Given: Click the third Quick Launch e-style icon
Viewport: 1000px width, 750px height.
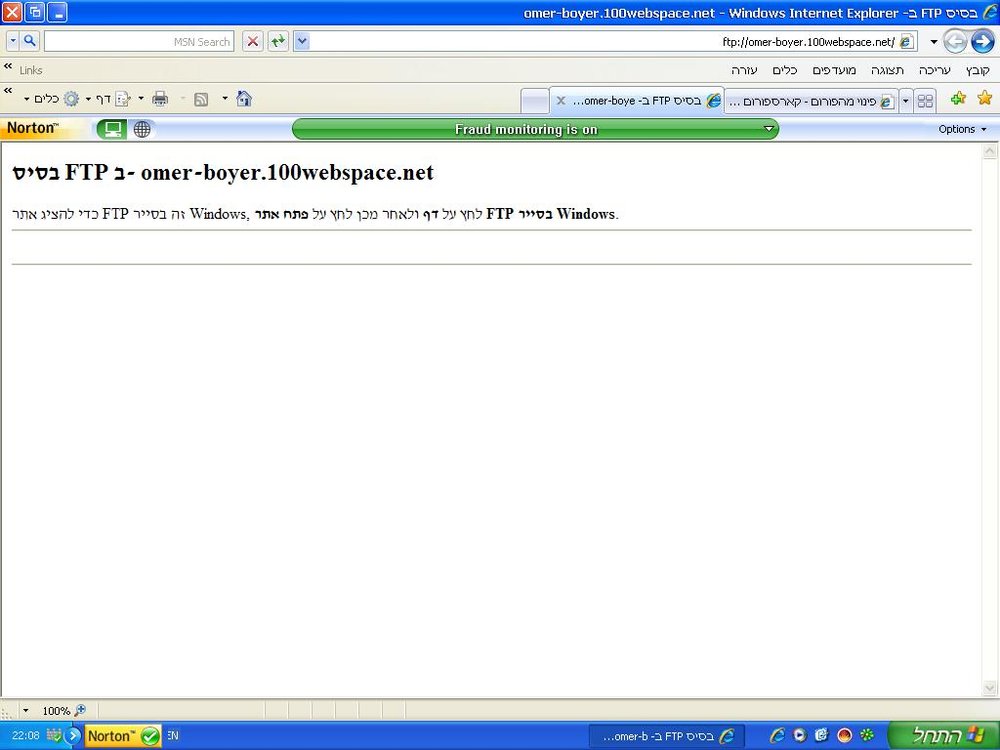Looking at the screenshot, I should pyautogui.click(x=821, y=735).
